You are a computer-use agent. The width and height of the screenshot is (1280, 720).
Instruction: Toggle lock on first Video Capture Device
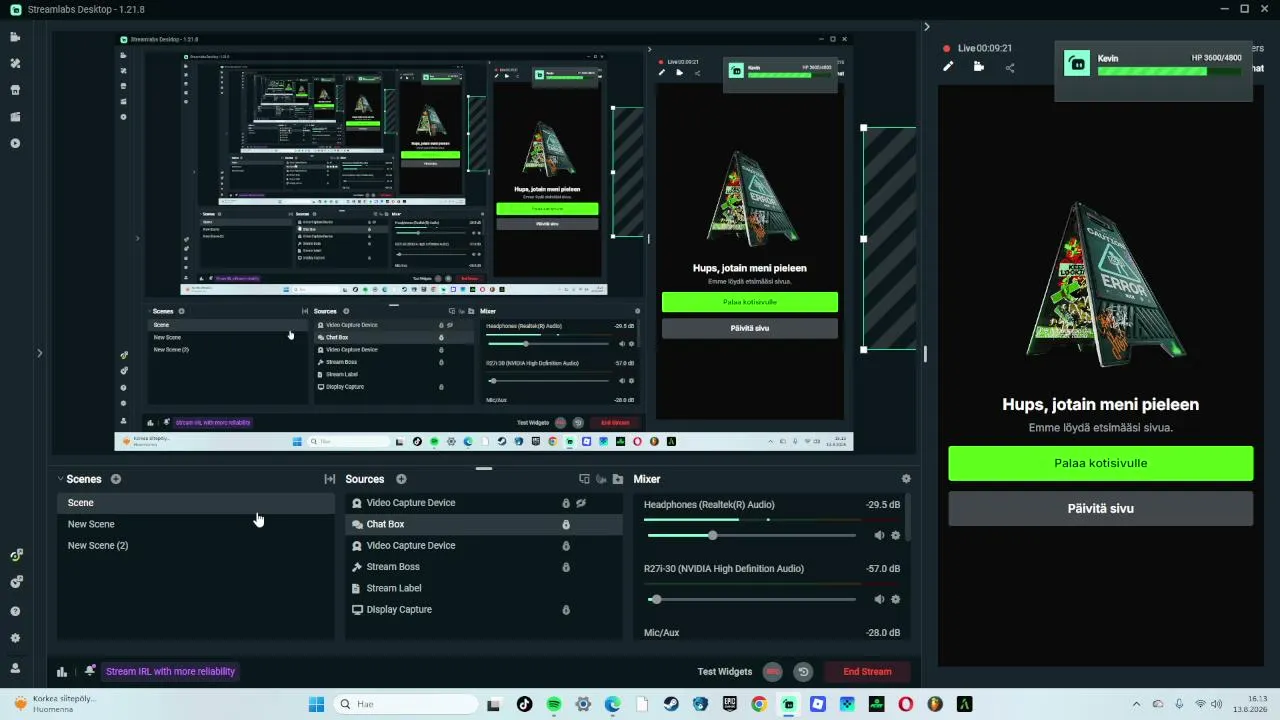[x=566, y=503]
